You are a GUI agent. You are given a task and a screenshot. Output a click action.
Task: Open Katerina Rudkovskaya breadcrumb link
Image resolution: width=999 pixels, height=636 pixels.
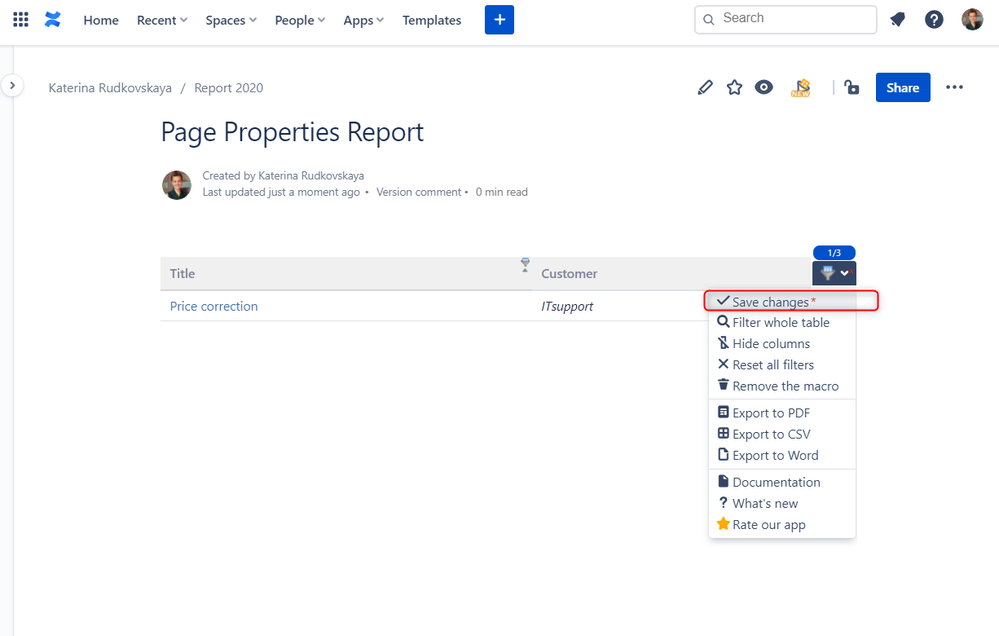tap(110, 88)
